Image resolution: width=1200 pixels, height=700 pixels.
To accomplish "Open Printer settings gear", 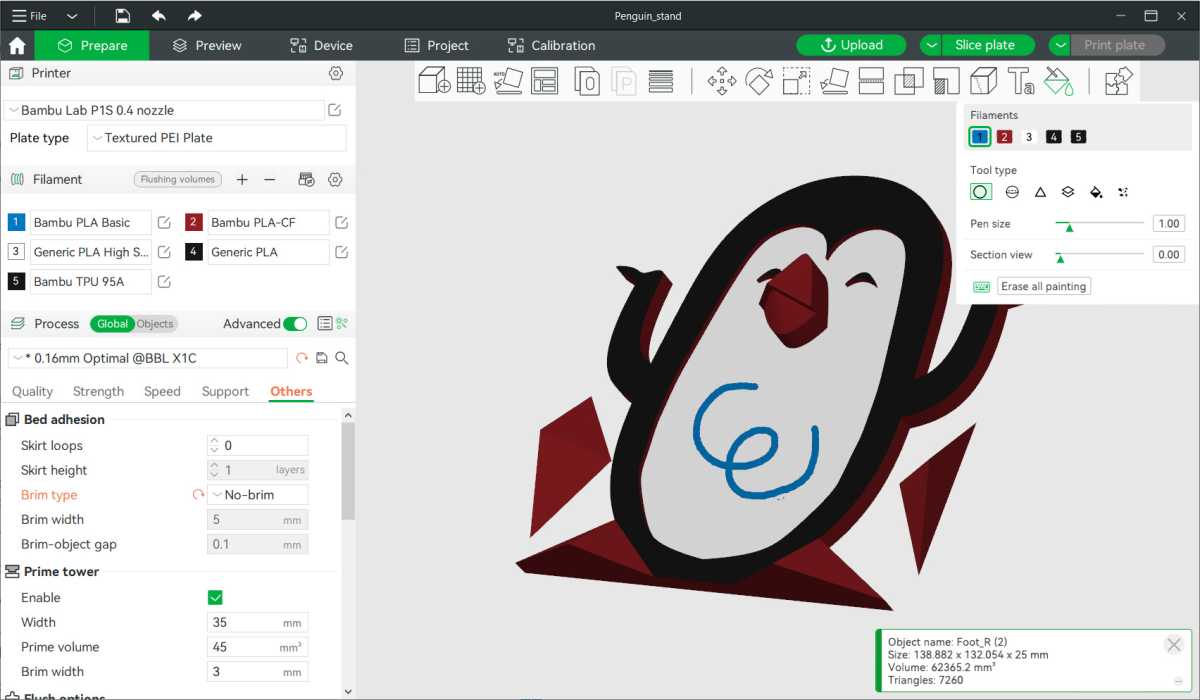I will (x=336, y=73).
